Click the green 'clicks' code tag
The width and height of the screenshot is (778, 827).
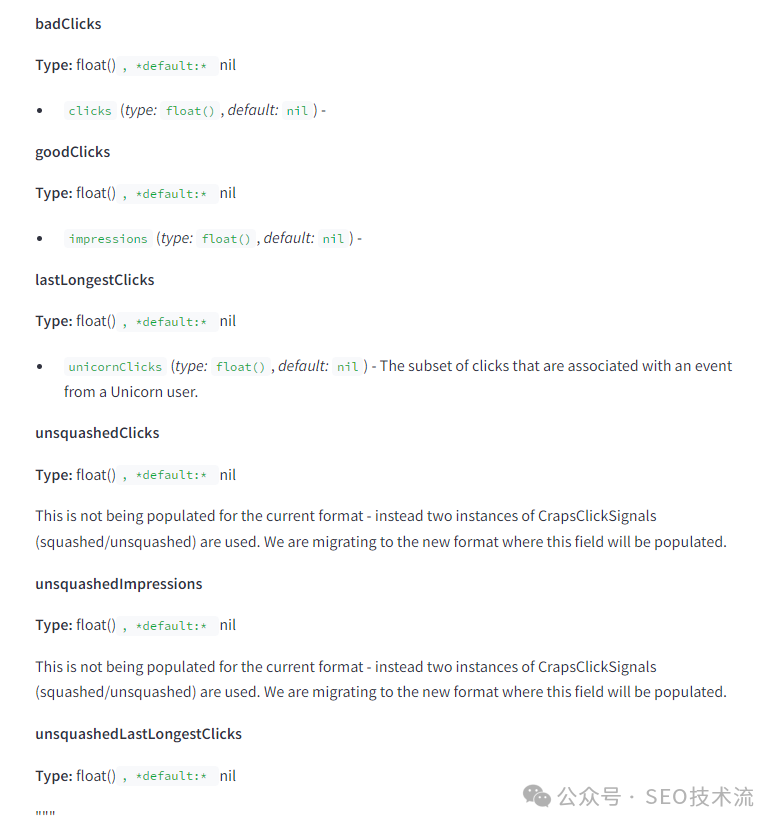90,111
